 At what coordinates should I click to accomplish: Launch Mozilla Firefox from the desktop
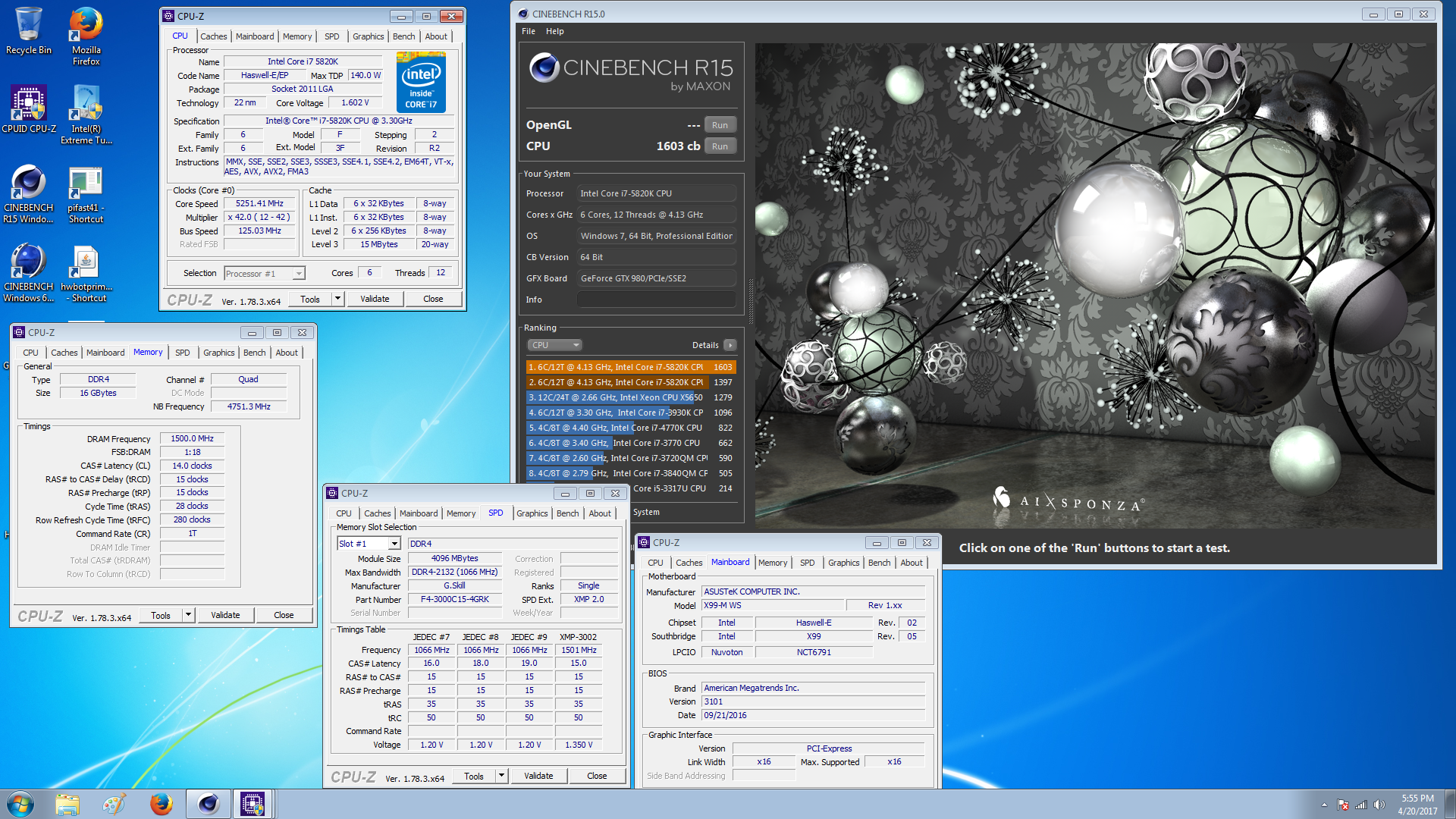(x=86, y=36)
